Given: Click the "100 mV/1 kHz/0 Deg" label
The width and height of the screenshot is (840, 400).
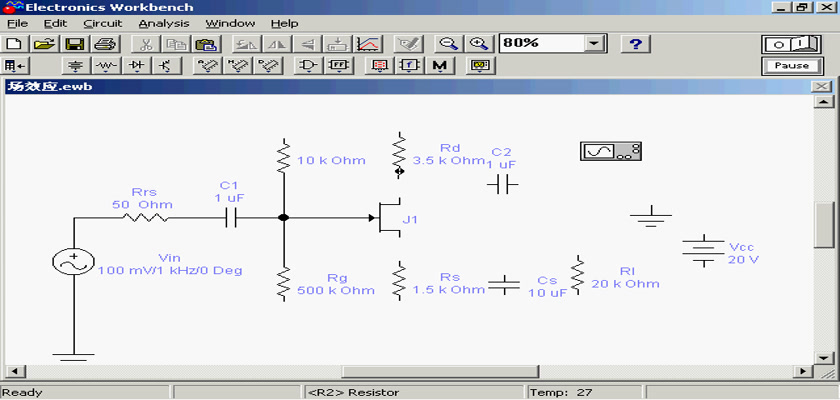Looking at the screenshot, I should [x=170, y=270].
